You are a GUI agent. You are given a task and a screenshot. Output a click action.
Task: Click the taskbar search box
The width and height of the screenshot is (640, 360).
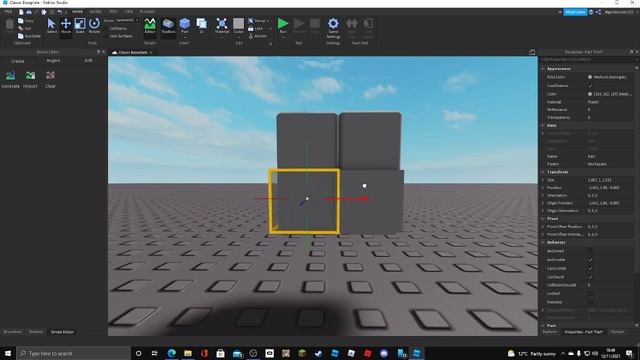tap(73, 353)
